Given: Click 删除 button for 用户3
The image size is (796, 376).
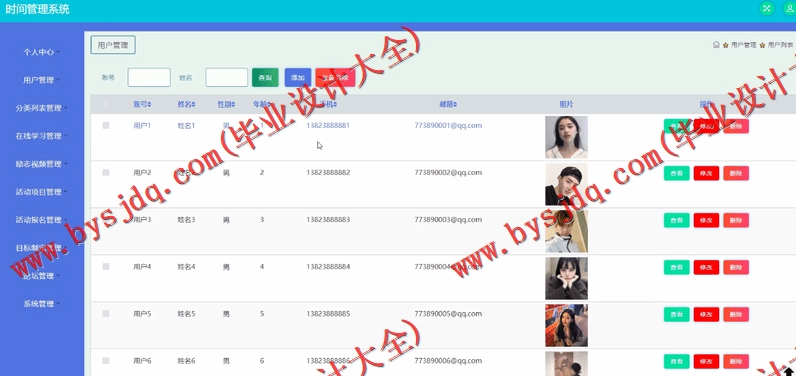Looking at the screenshot, I should [736, 220].
